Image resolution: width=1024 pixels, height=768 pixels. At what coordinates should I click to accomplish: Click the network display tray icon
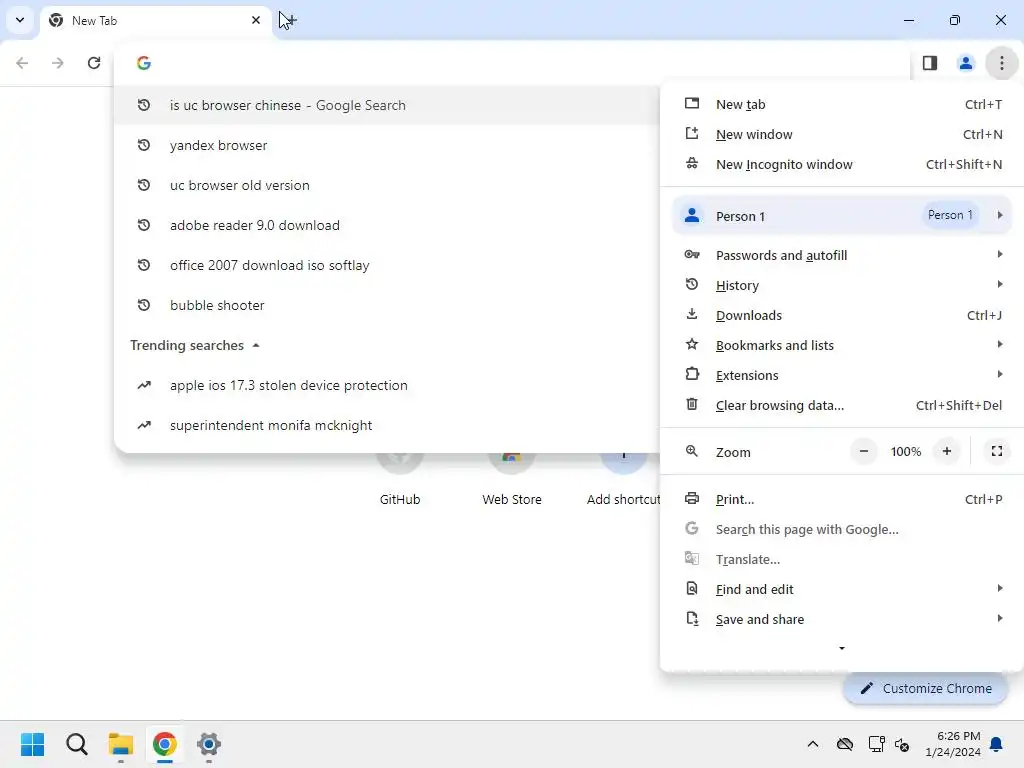tap(876, 744)
